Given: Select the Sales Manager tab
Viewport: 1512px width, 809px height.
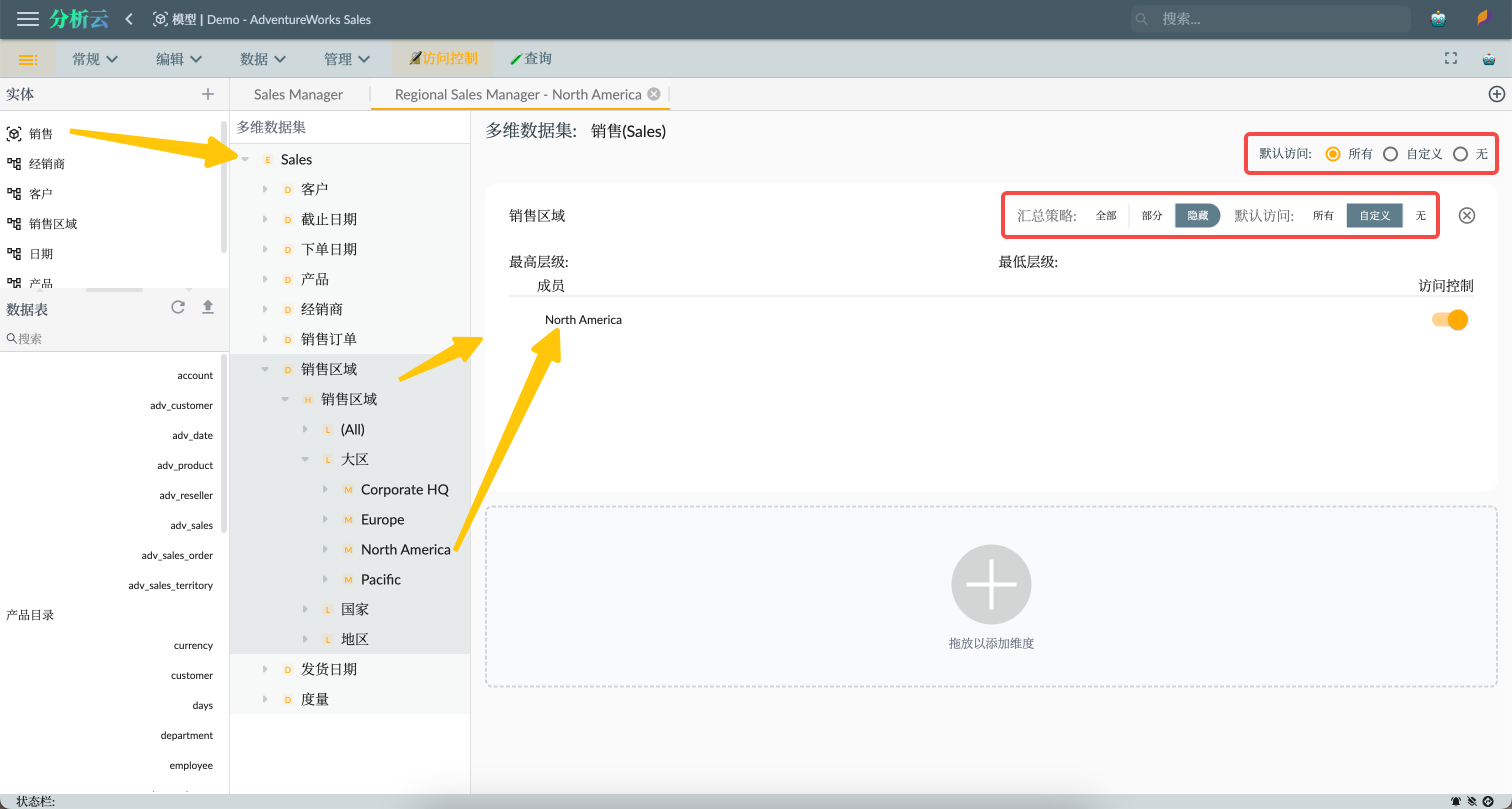Looking at the screenshot, I should coord(297,94).
